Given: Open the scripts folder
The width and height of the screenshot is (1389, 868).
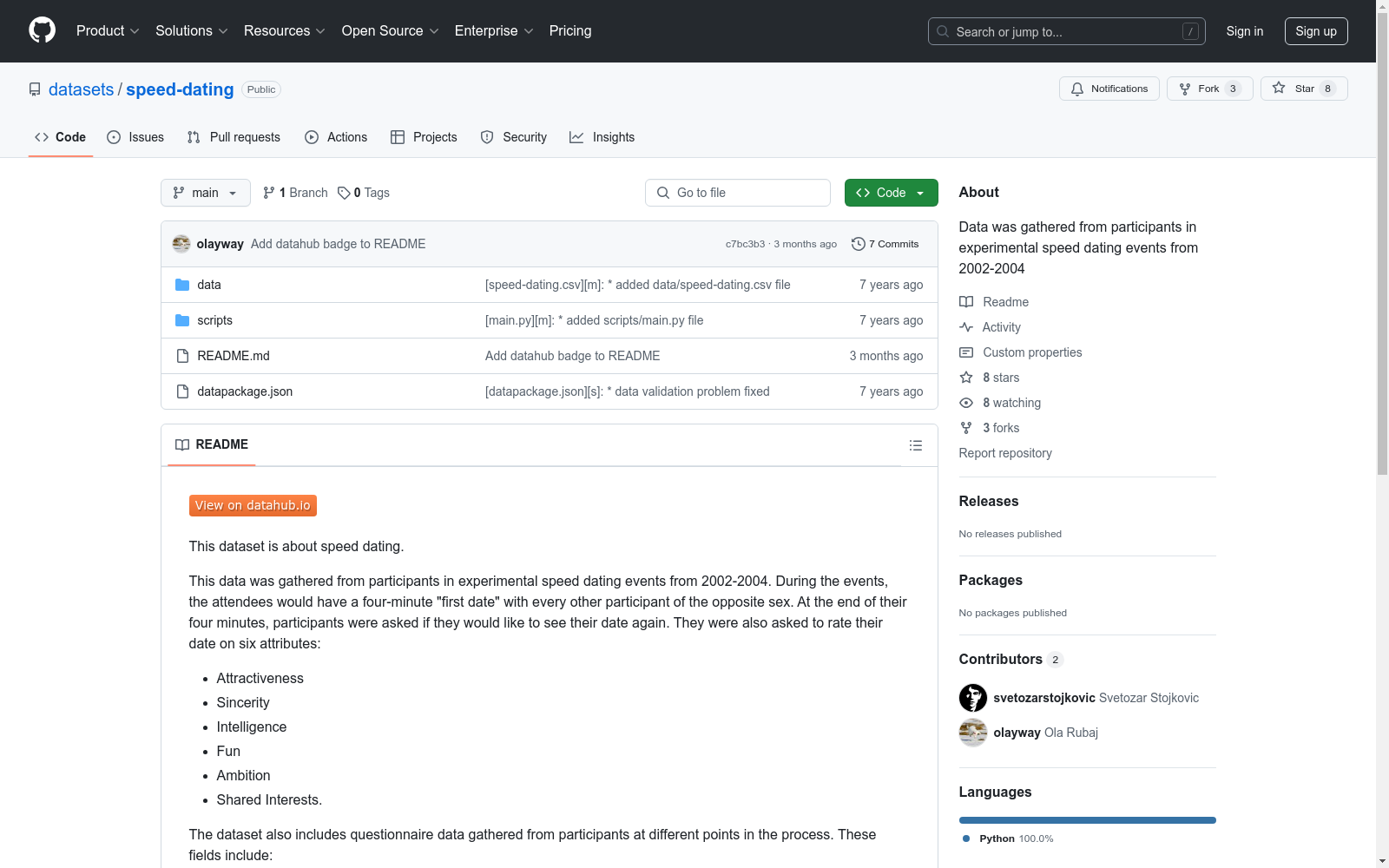Looking at the screenshot, I should (214, 320).
